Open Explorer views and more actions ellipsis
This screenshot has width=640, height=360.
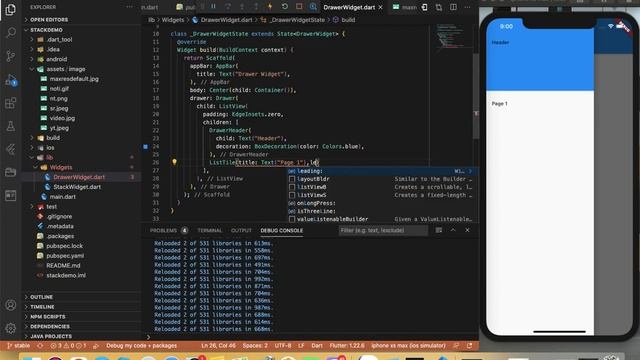pyautogui.click(x=129, y=7)
